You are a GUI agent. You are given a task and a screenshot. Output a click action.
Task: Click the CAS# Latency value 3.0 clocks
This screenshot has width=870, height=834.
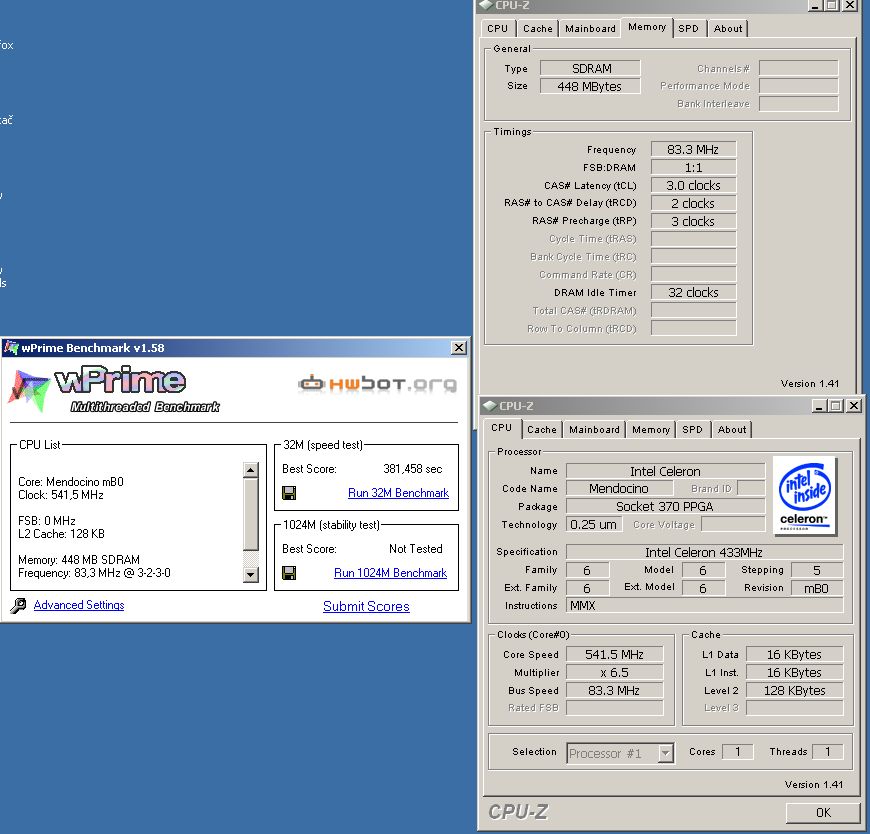coord(693,185)
